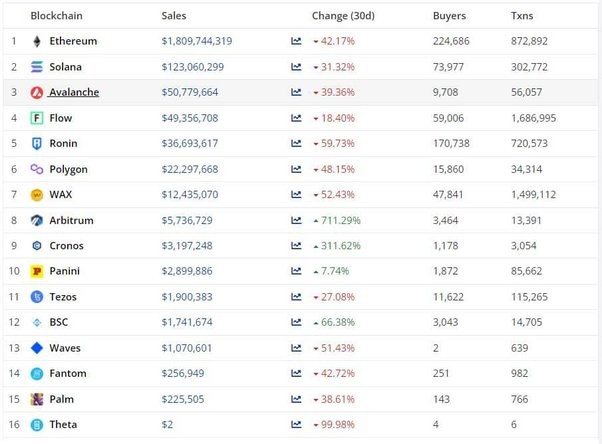
Task: Open the BSC blockchain link
Action: click(58, 322)
